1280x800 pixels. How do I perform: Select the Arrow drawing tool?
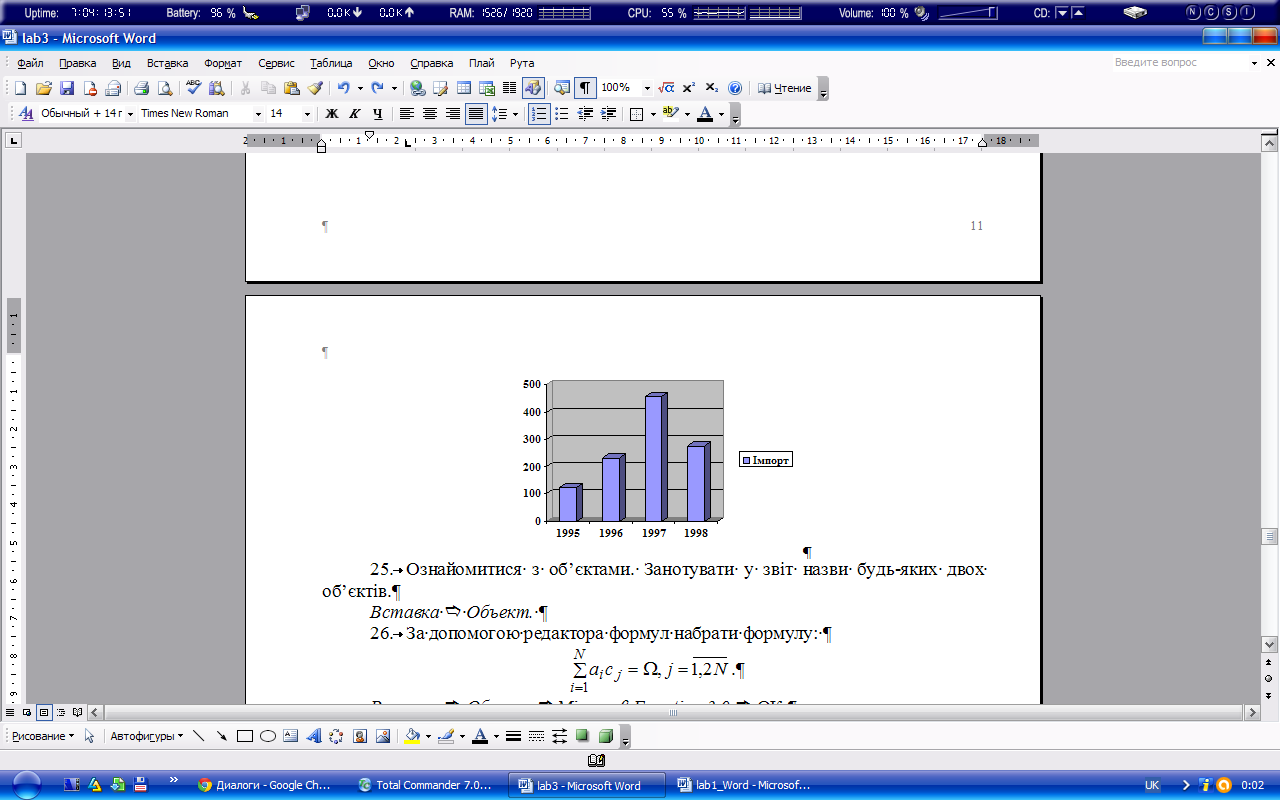pos(221,736)
